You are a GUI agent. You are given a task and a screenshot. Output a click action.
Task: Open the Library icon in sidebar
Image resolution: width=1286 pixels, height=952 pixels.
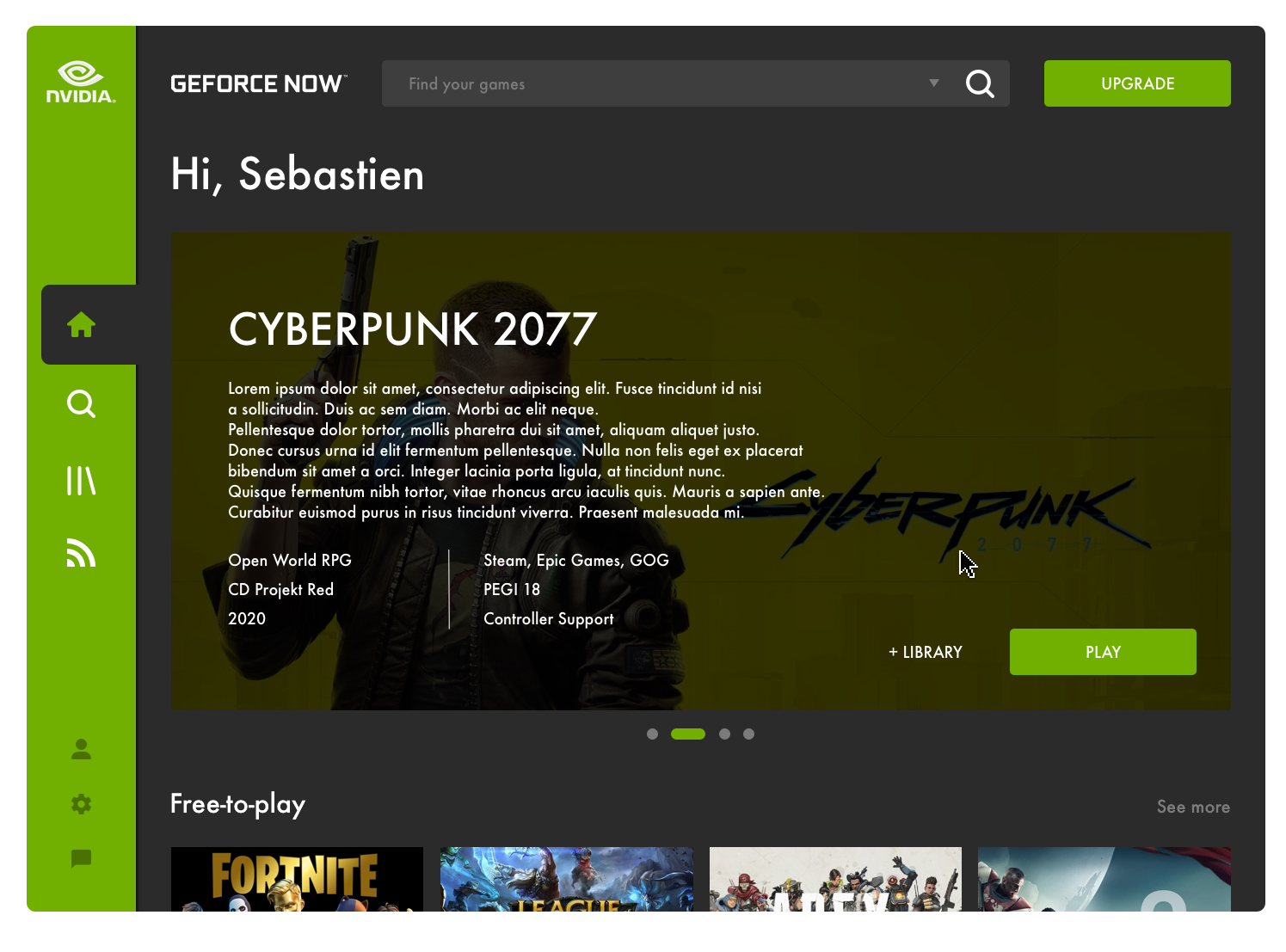(x=82, y=481)
